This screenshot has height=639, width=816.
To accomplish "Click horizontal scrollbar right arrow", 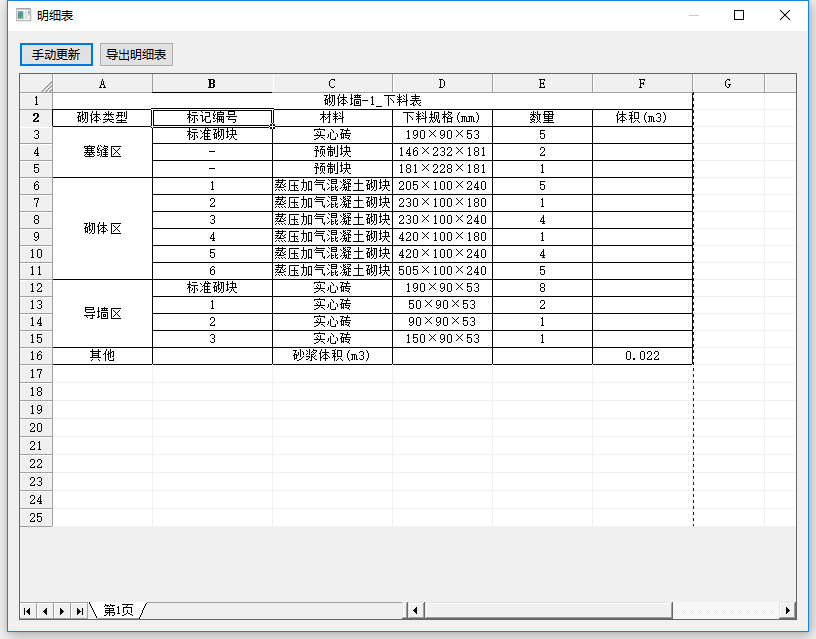I will 787,610.
